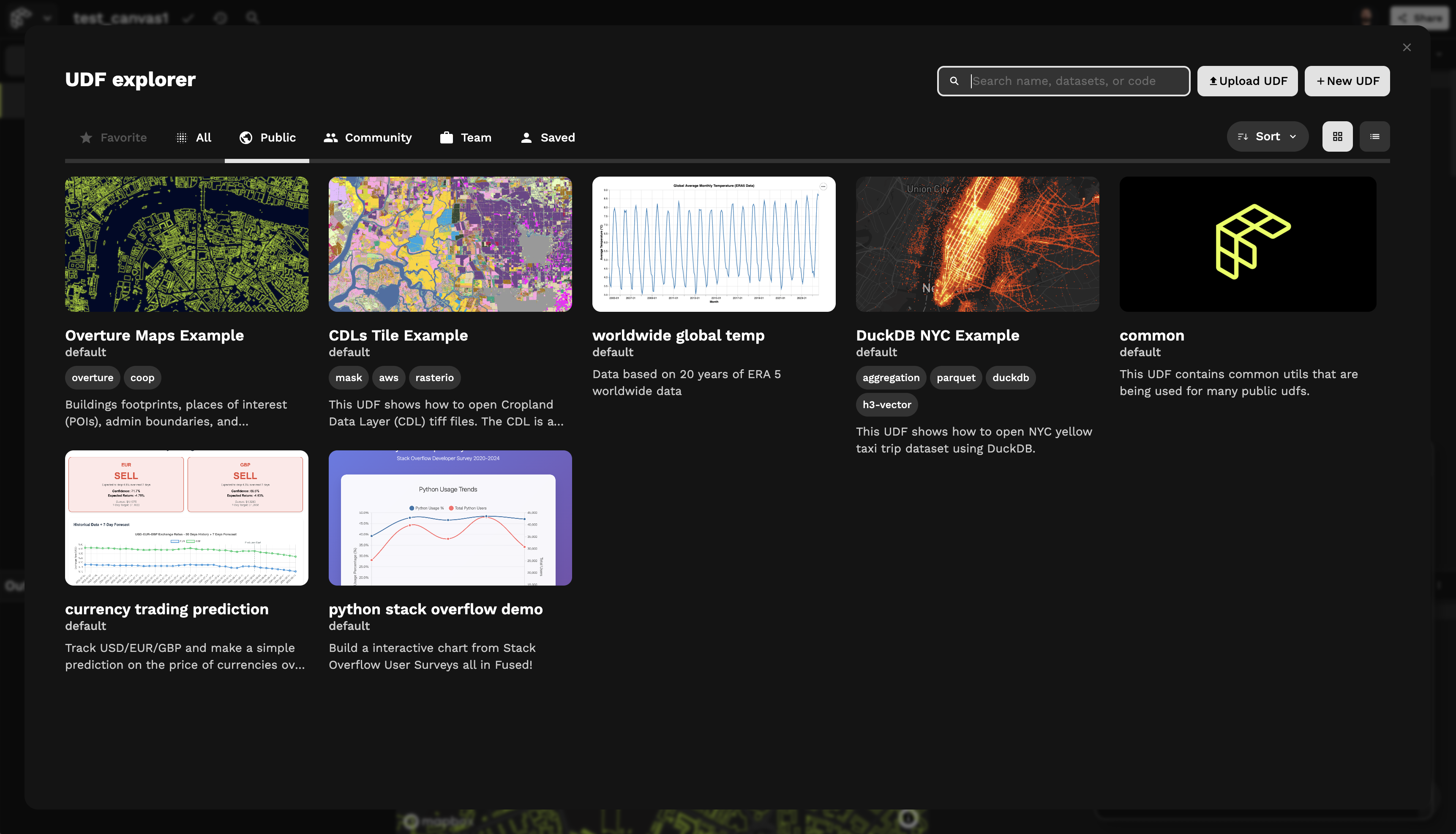
Task: Switch to grid view layout
Action: click(x=1337, y=136)
